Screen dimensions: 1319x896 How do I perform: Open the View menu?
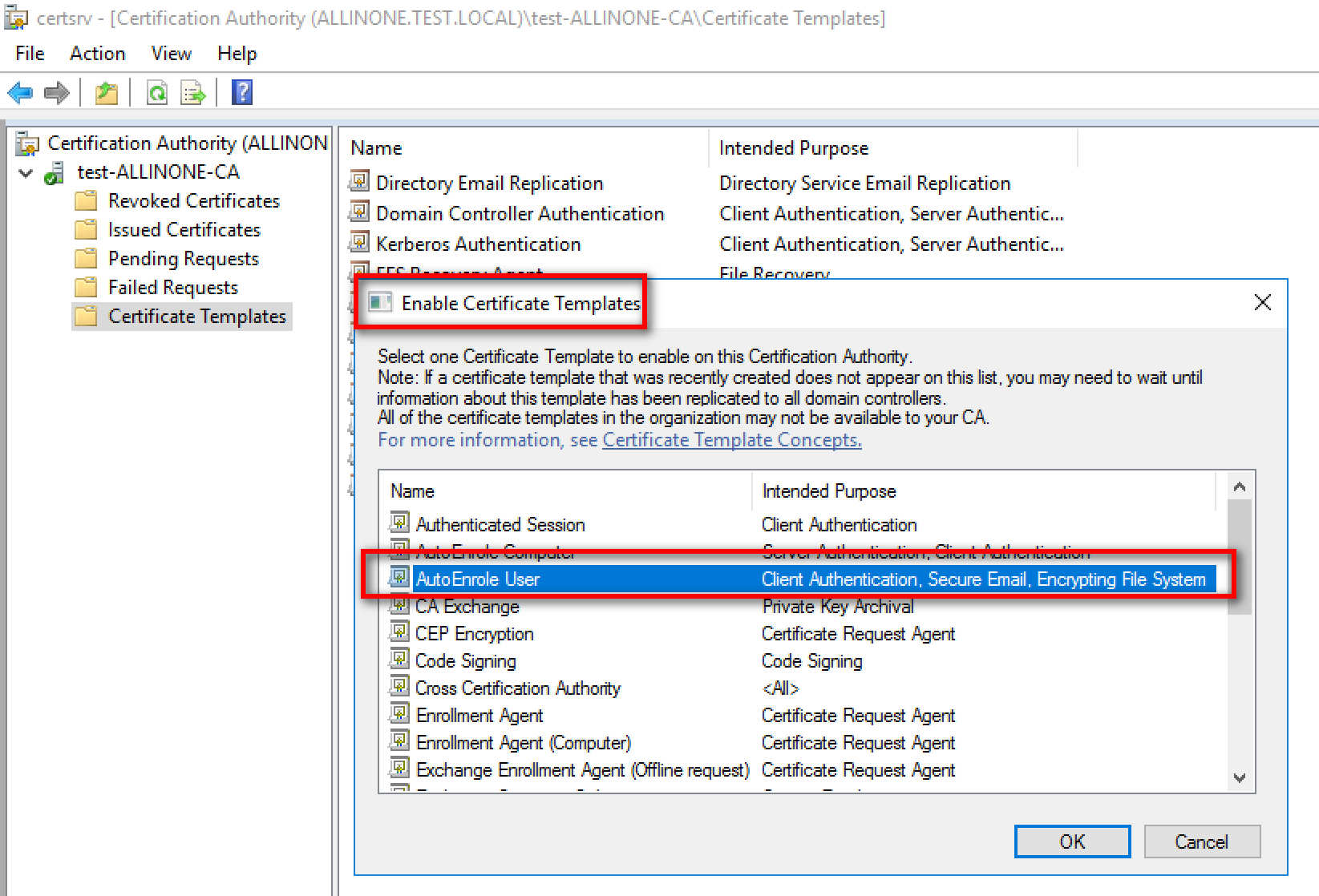click(x=171, y=54)
